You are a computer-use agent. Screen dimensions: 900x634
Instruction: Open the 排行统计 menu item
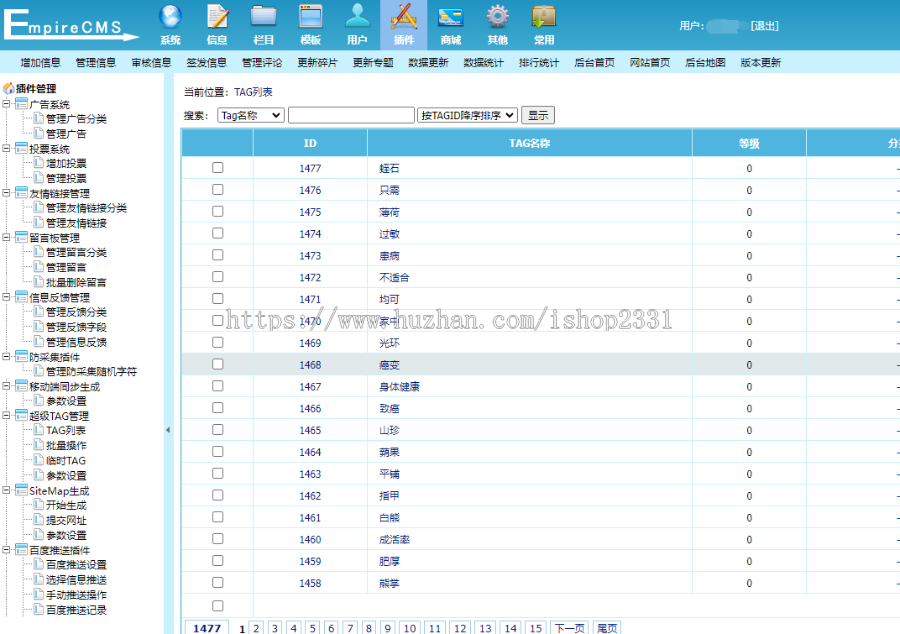539,63
